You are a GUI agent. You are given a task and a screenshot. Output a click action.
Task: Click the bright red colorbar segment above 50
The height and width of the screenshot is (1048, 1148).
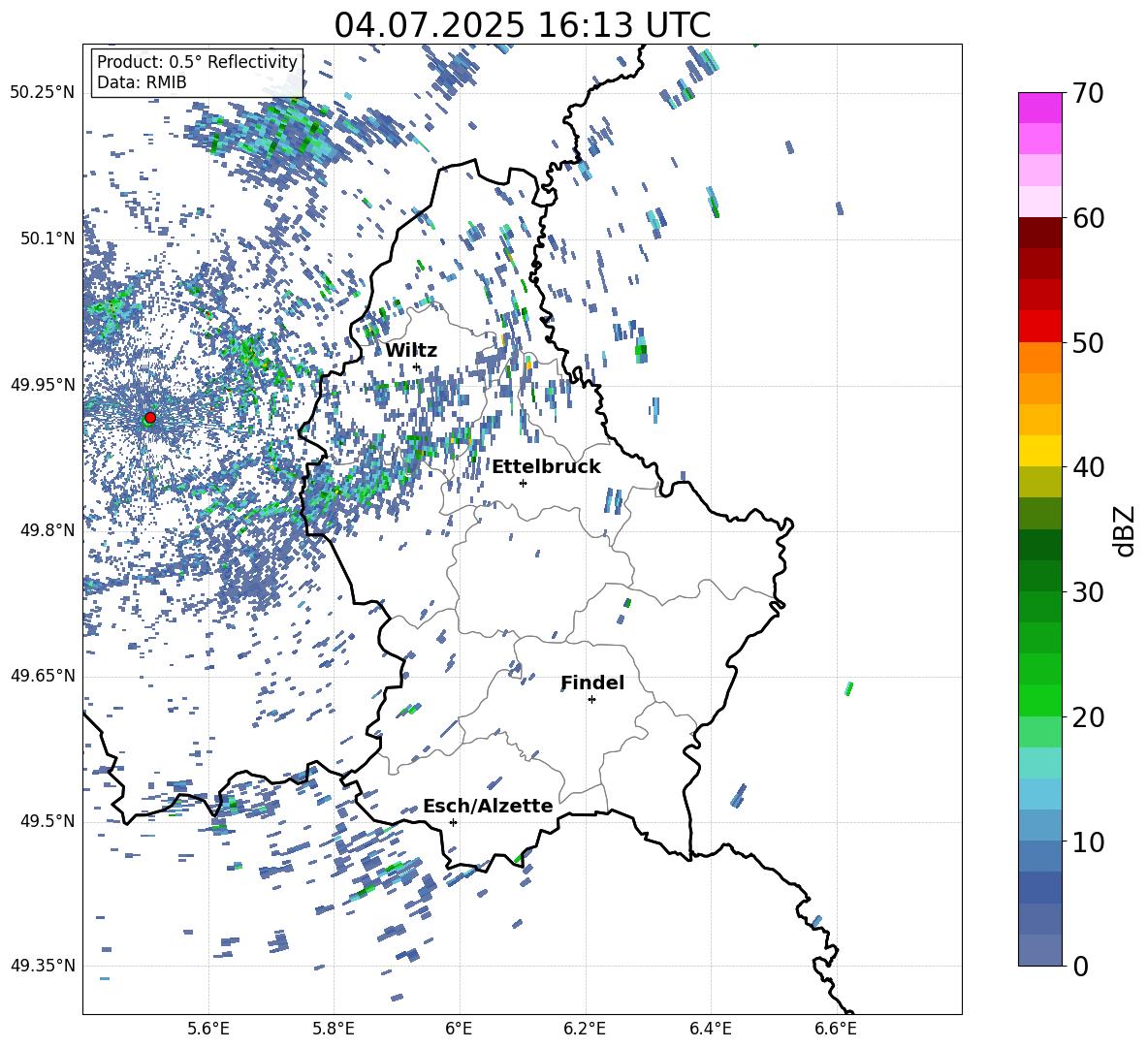click(1039, 327)
